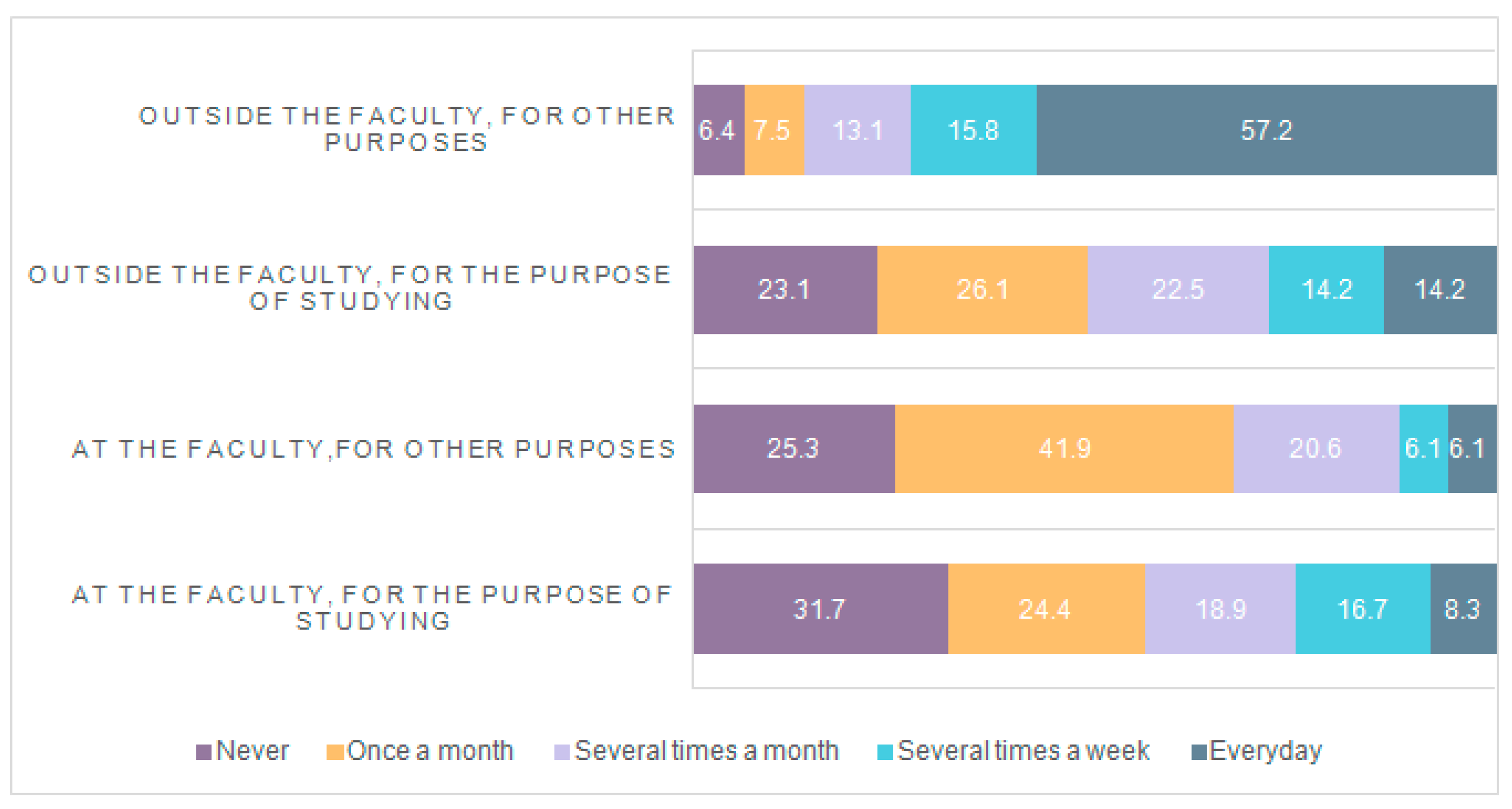Image resolution: width=1512 pixels, height=809 pixels.
Task: Select the 8.3 Everyday bar segment
Action: (x=1463, y=608)
